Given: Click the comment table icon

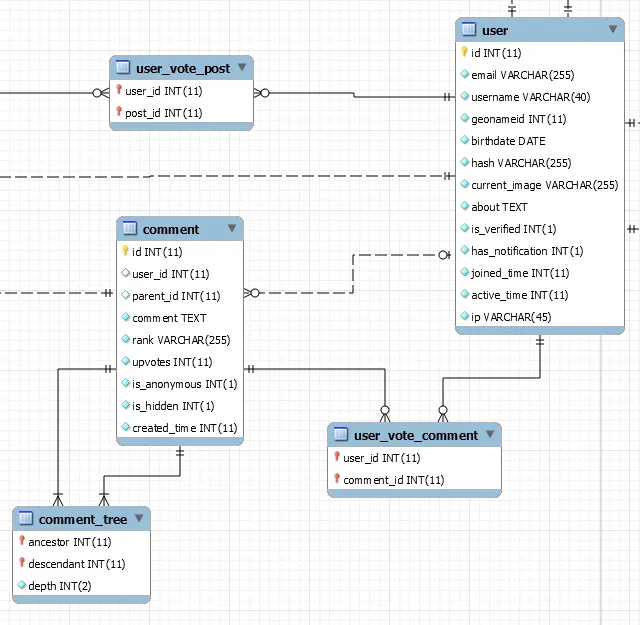Looking at the screenshot, I should [130, 228].
